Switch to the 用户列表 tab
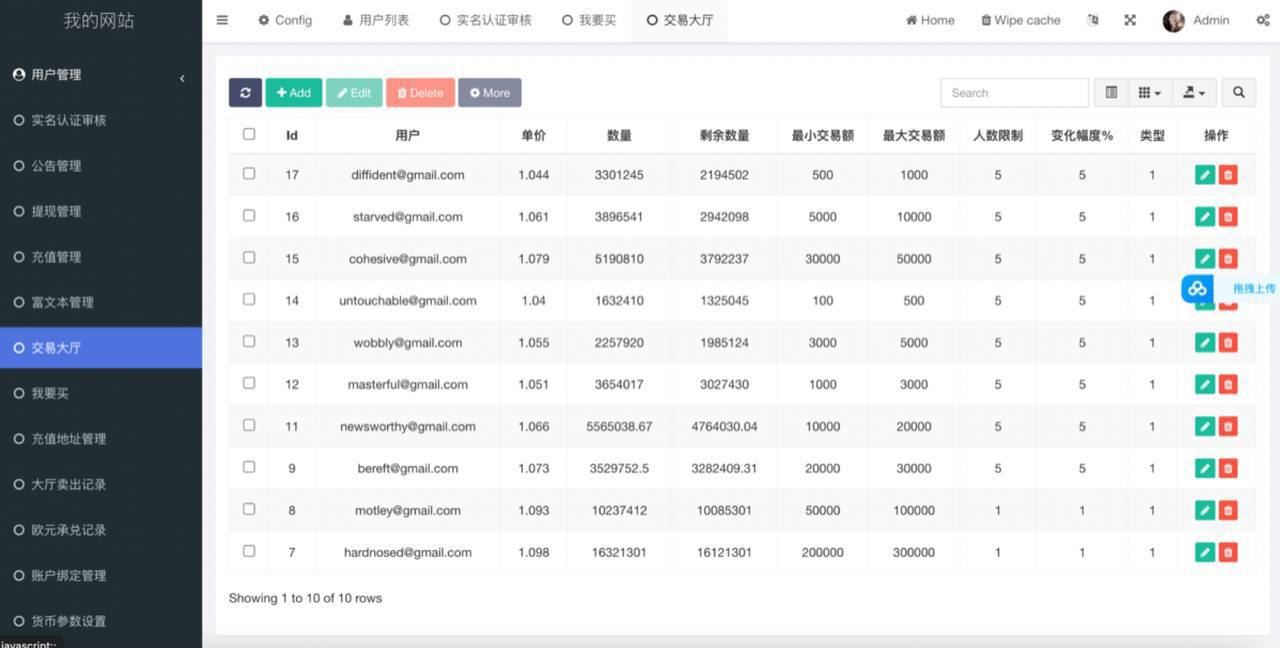The width and height of the screenshot is (1280, 648). coord(375,20)
